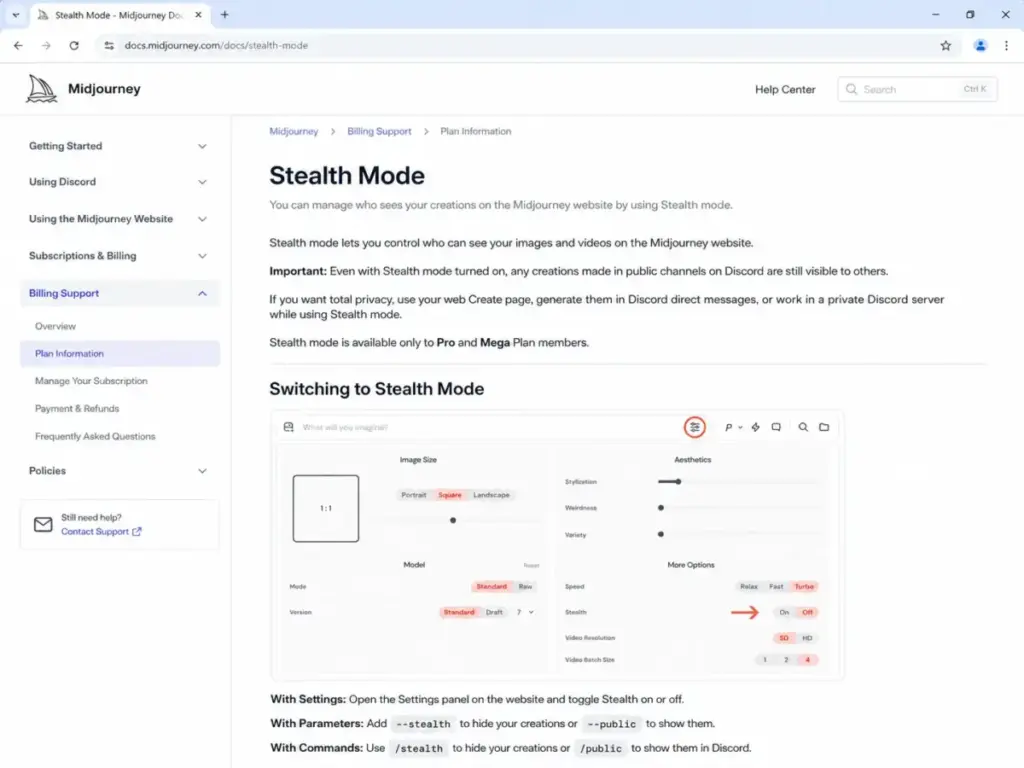Screen dimensions: 1024x768
Task: Open Frequently Asked Questions page
Action: (x=95, y=436)
